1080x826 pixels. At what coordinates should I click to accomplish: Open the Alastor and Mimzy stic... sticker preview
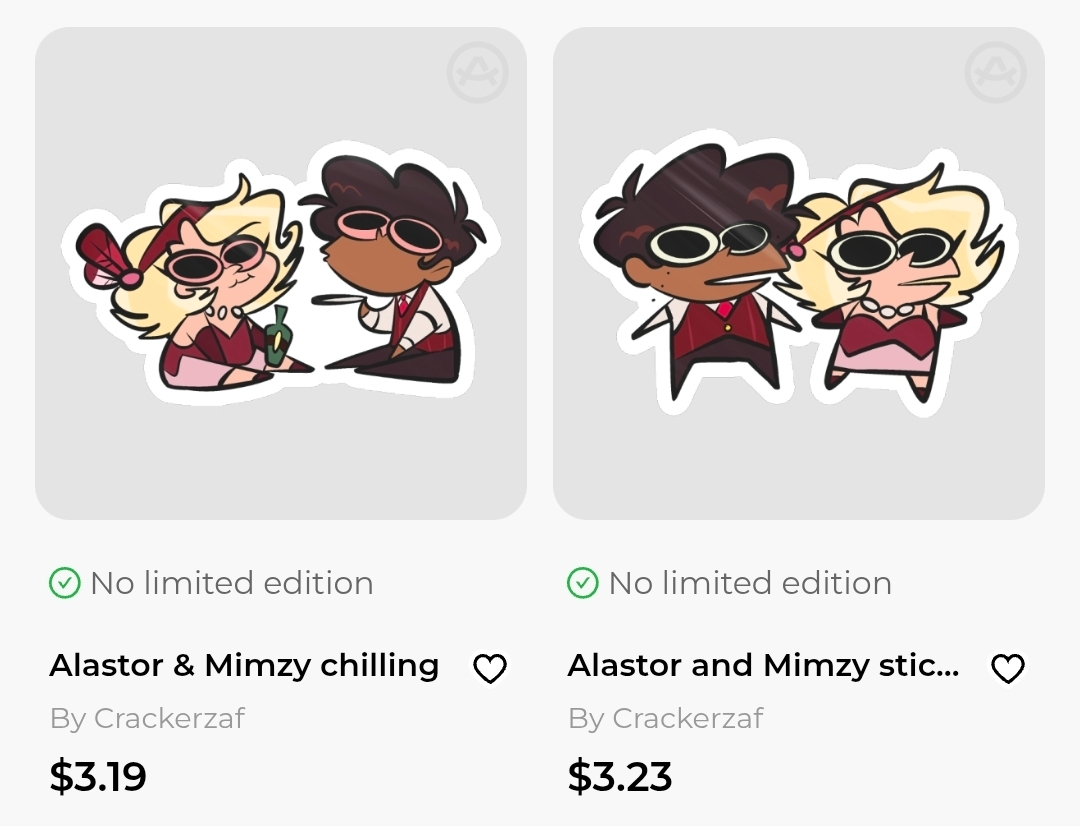click(x=798, y=273)
